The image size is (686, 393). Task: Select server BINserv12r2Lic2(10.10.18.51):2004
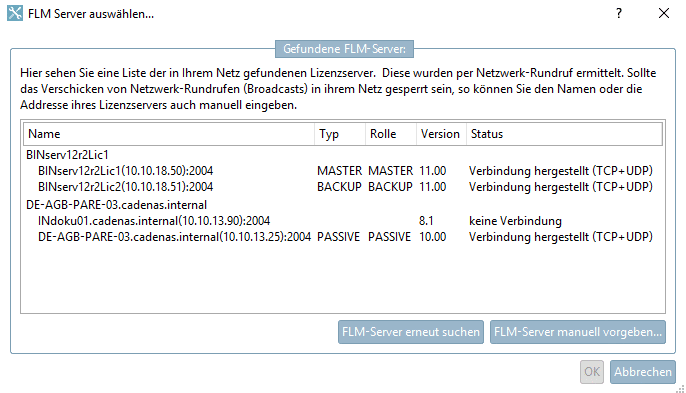coord(126,187)
